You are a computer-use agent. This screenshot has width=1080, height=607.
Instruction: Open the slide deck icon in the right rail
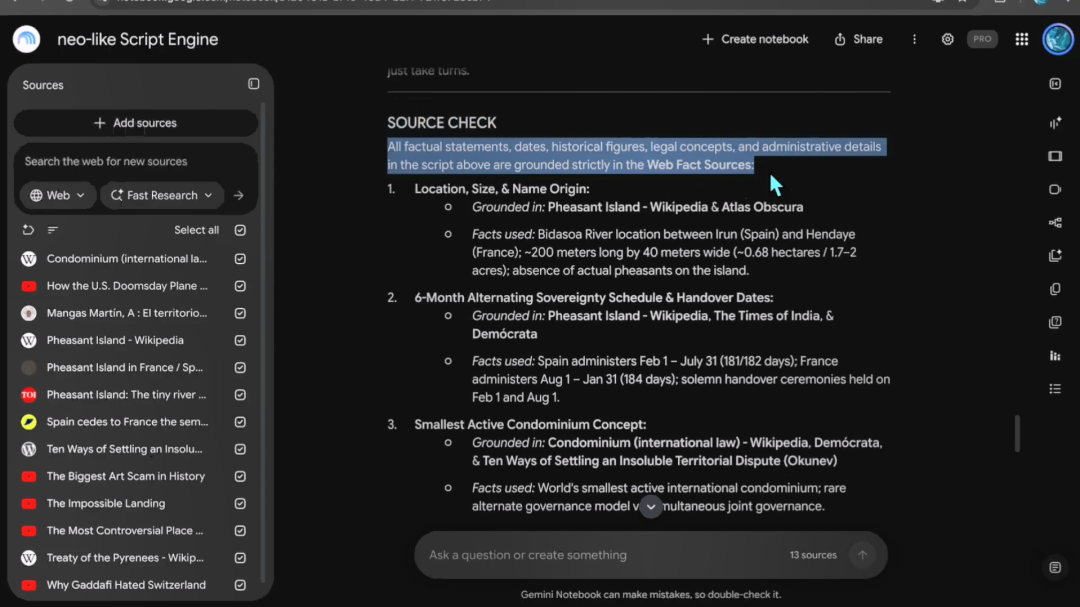click(1055, 156)
